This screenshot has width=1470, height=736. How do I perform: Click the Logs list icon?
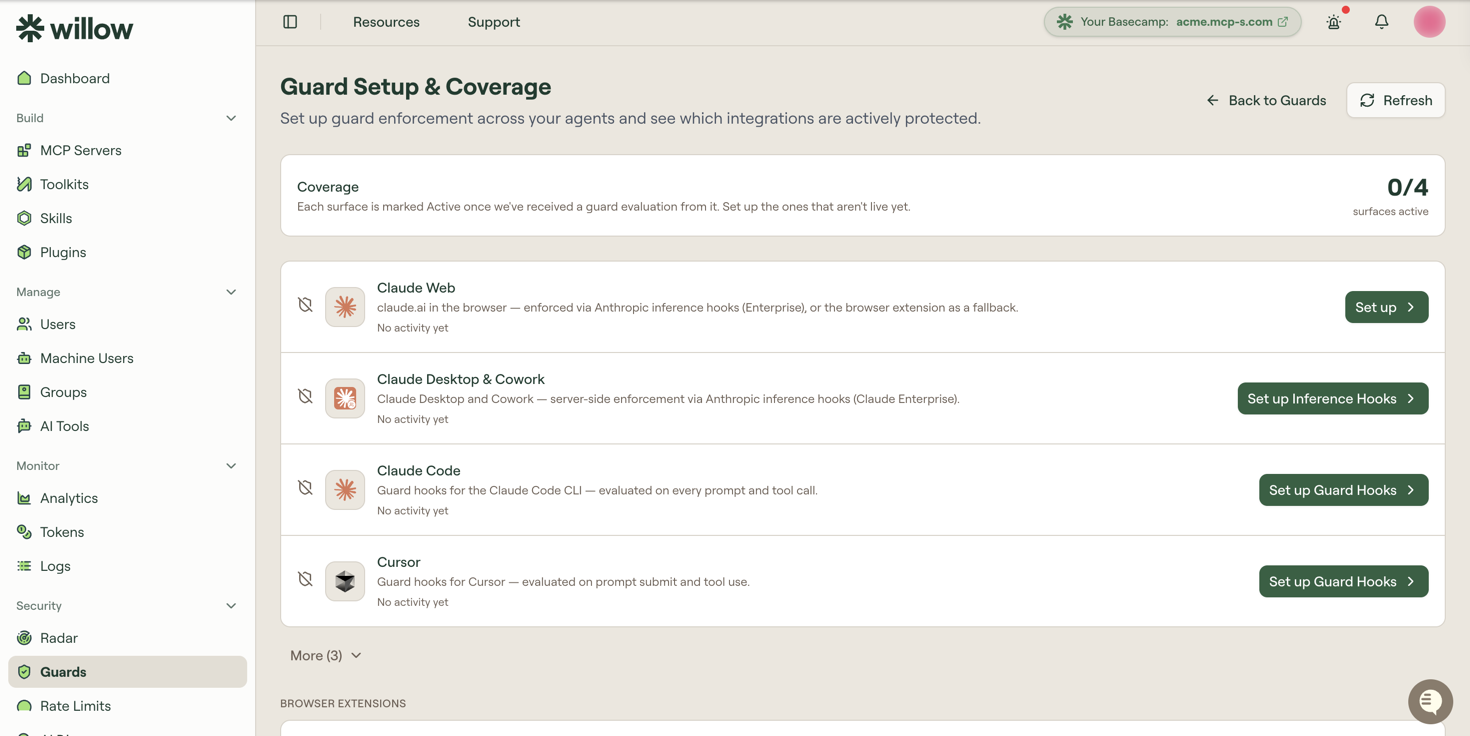(24, 566)
